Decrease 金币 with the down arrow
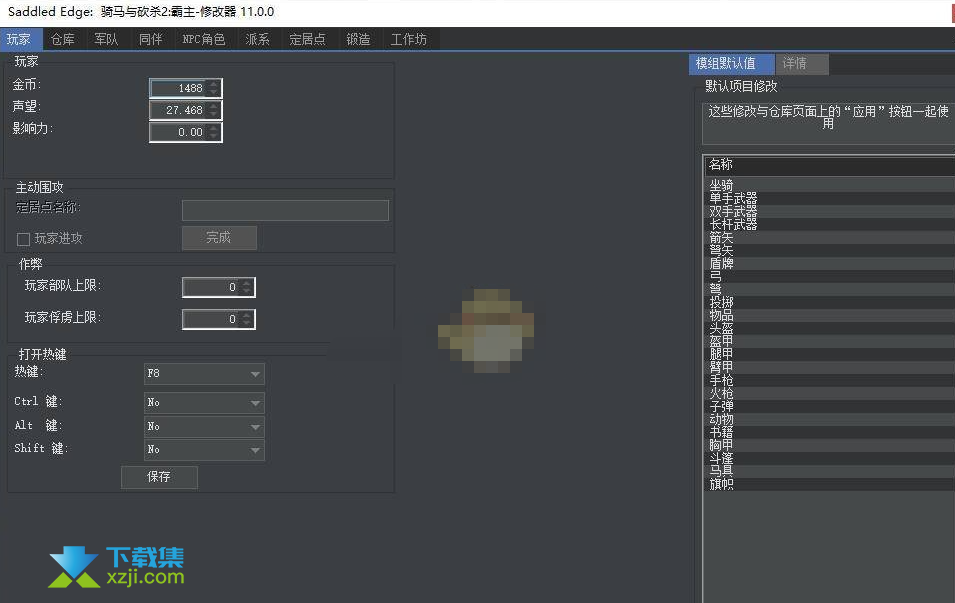The width and height of the screenshot is (955, 603). point(213,93)
